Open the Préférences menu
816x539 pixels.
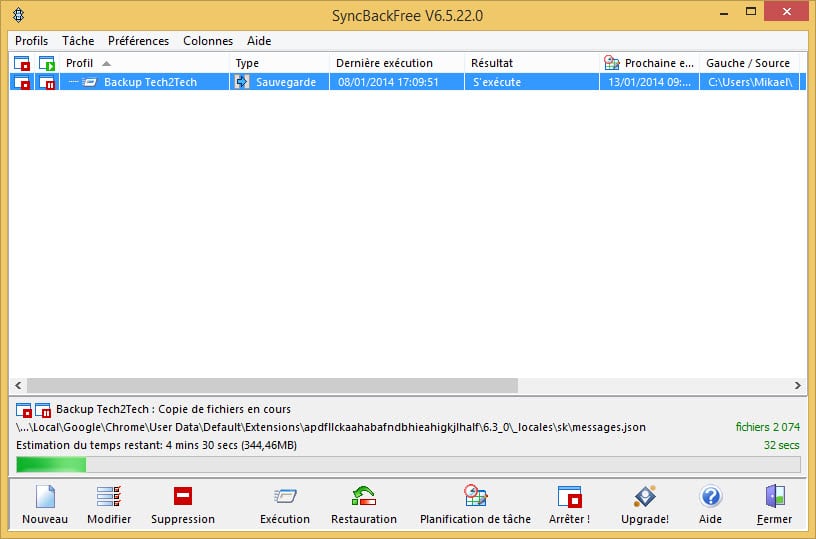point(138,41)
